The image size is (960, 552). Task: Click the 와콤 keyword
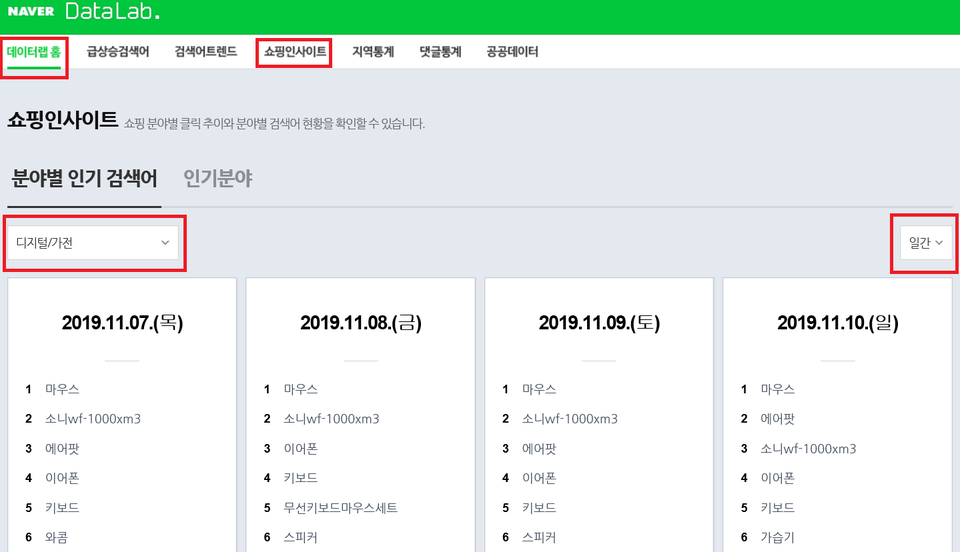click(x=56, y=537)
